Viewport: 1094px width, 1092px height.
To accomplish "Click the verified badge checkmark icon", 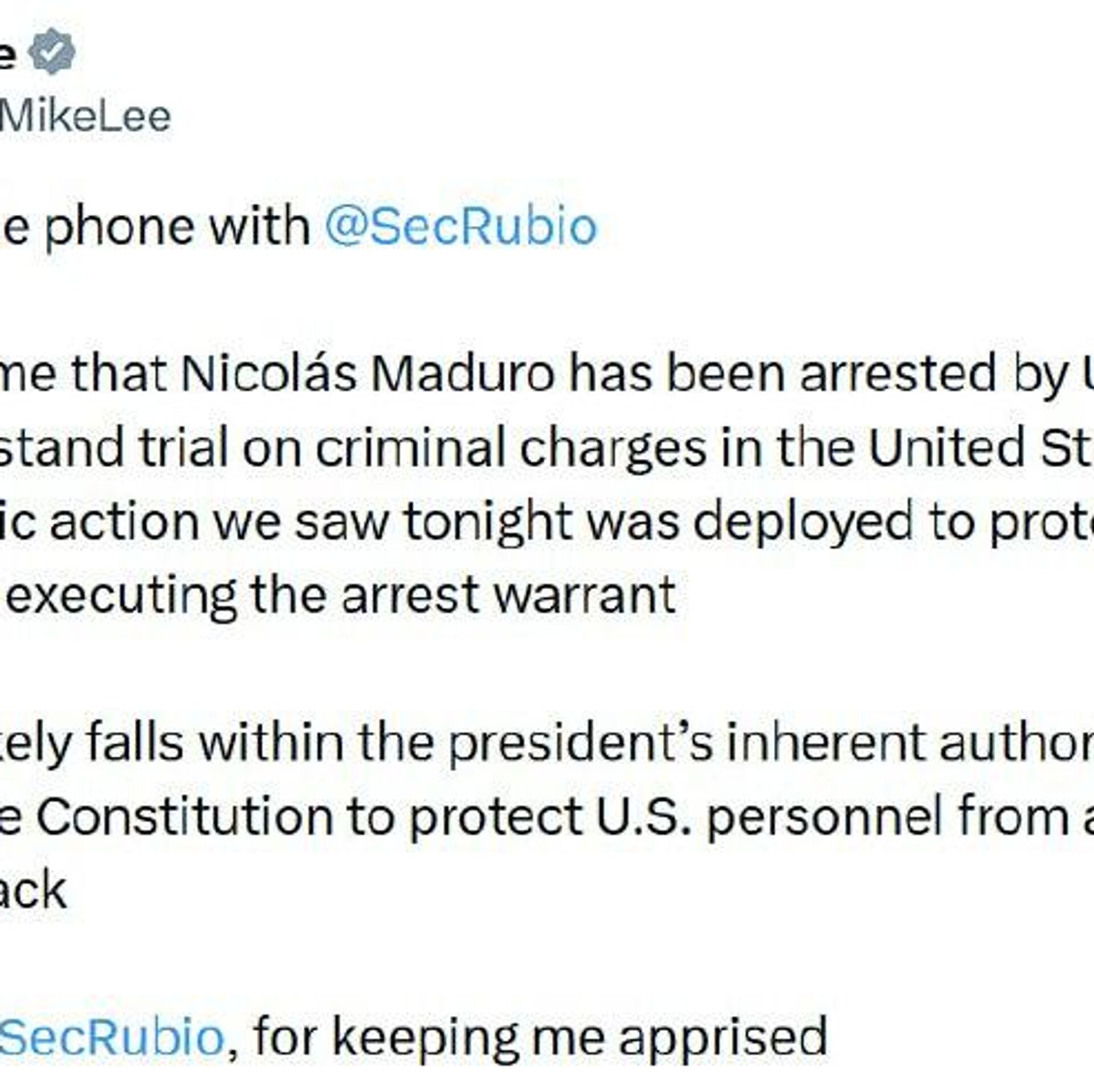I will click(52, 51).
